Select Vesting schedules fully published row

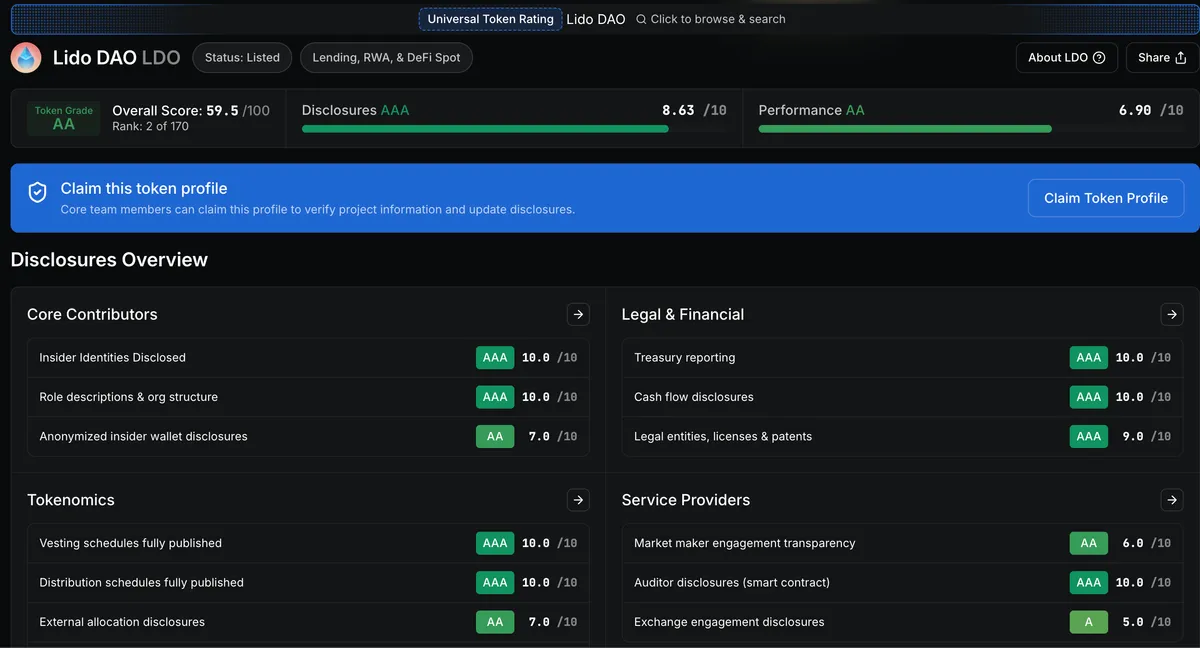(308, 543)
